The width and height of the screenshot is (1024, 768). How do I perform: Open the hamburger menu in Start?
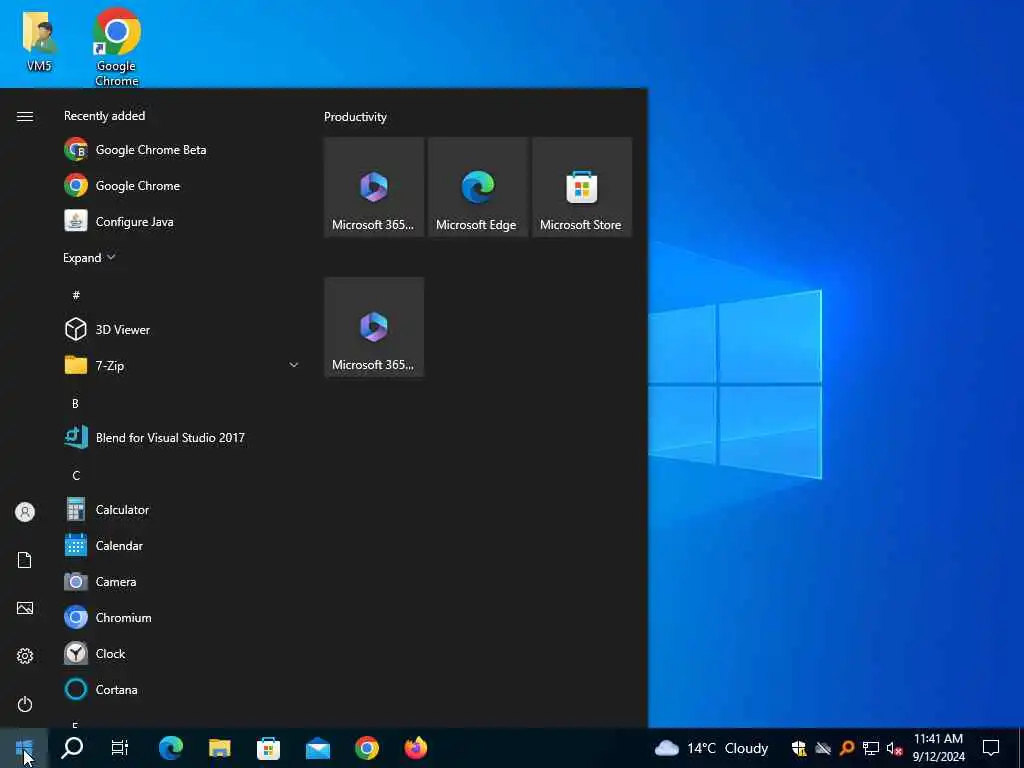tap(25, 116)
